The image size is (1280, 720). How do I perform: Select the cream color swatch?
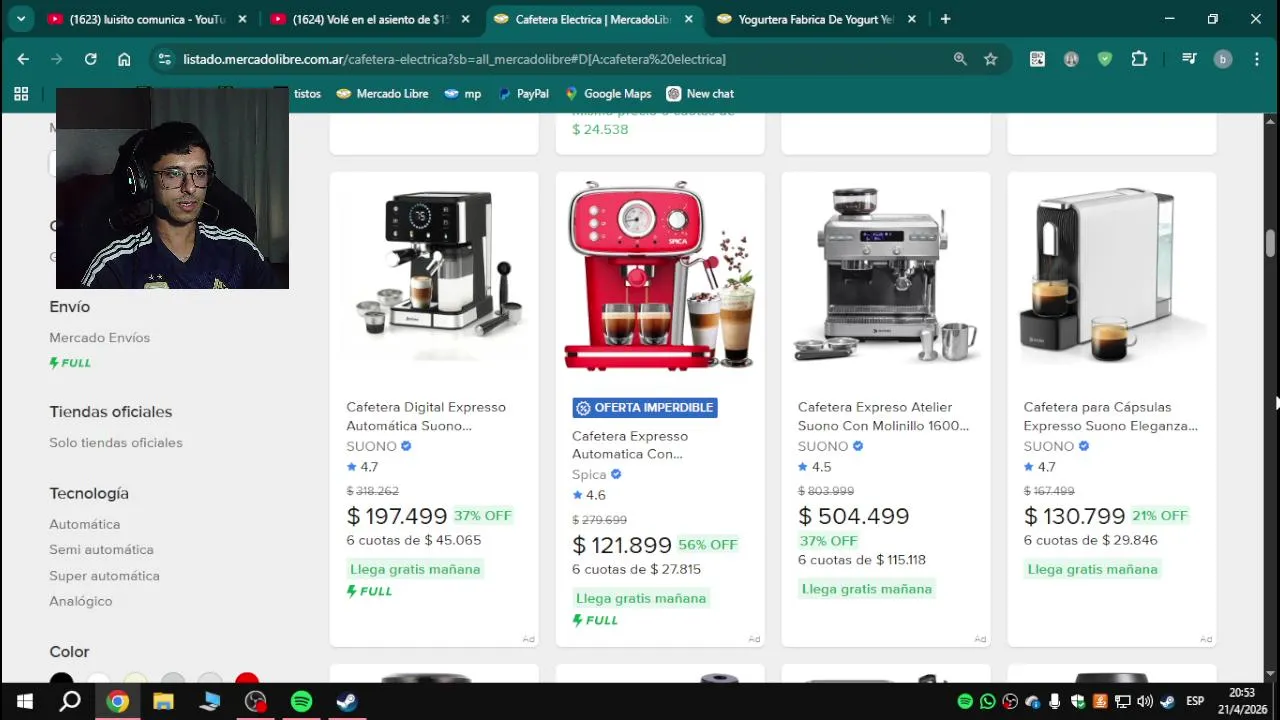[136, 679]
